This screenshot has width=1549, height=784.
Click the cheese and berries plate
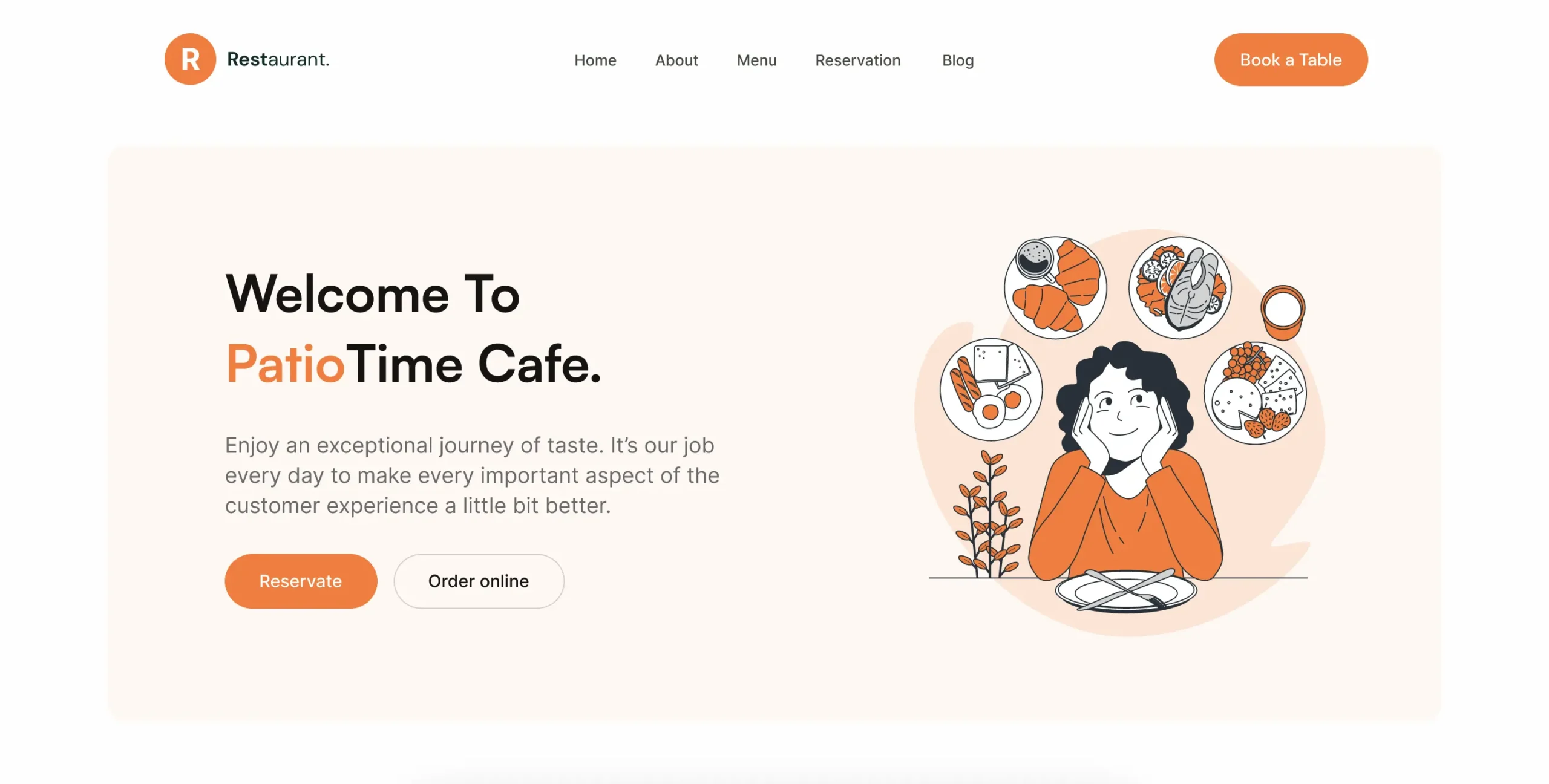tap(1256, 393)
